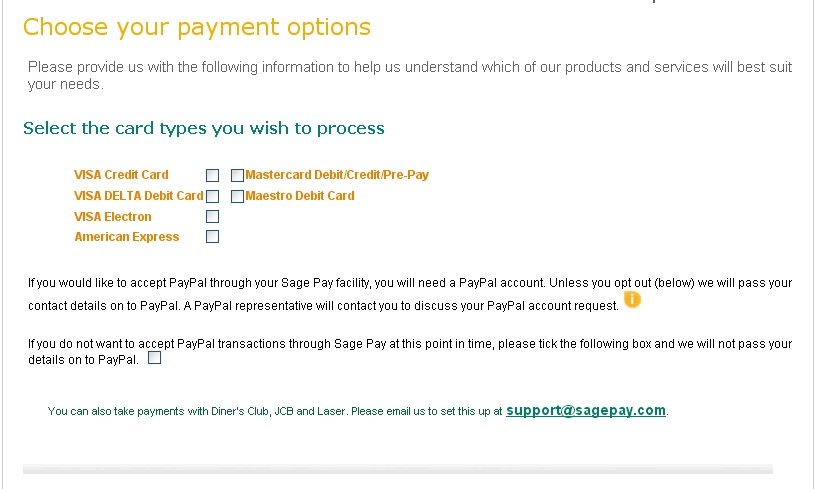This screenshot has width=821, height=489.
Task: Tick the VISA Credit Card checkbox
Action: click(212, 175)
